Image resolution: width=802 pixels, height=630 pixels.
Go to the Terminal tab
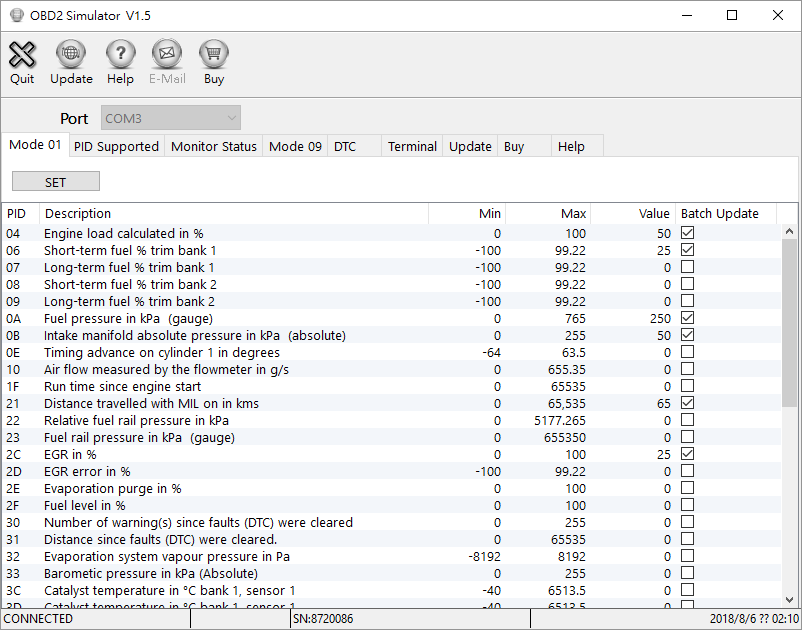coord(412,146)
